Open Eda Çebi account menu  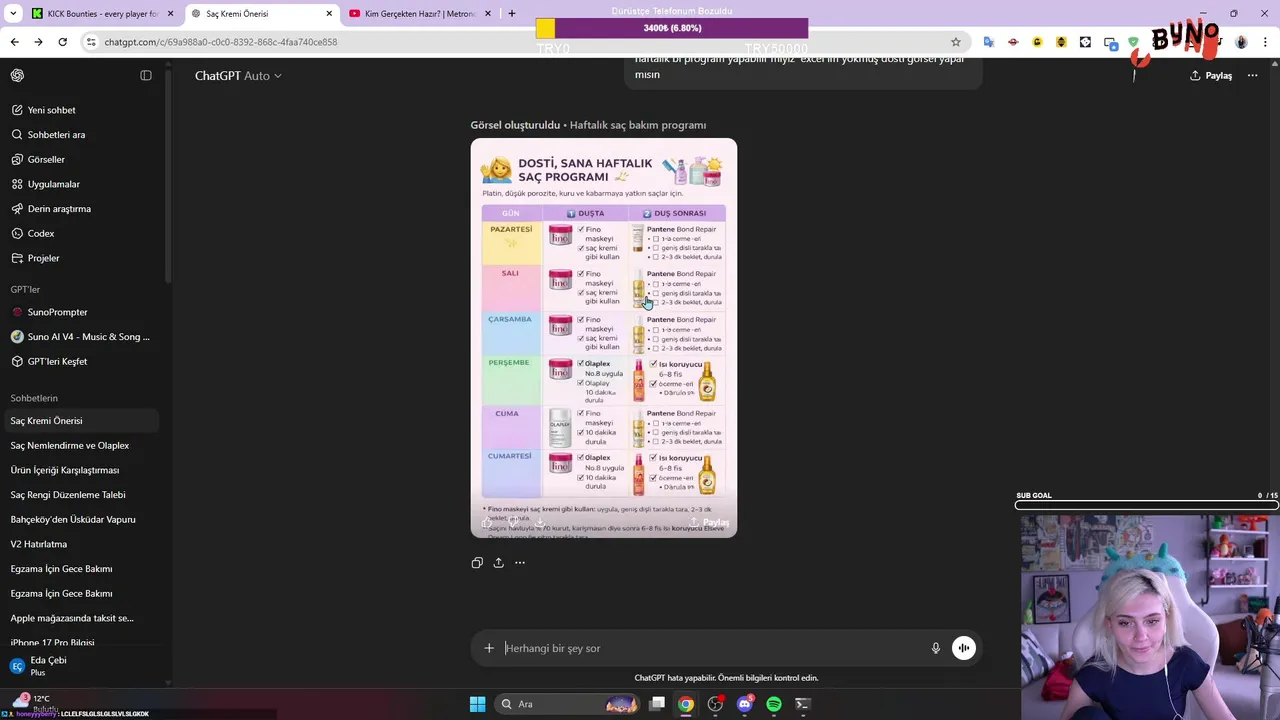80,666
